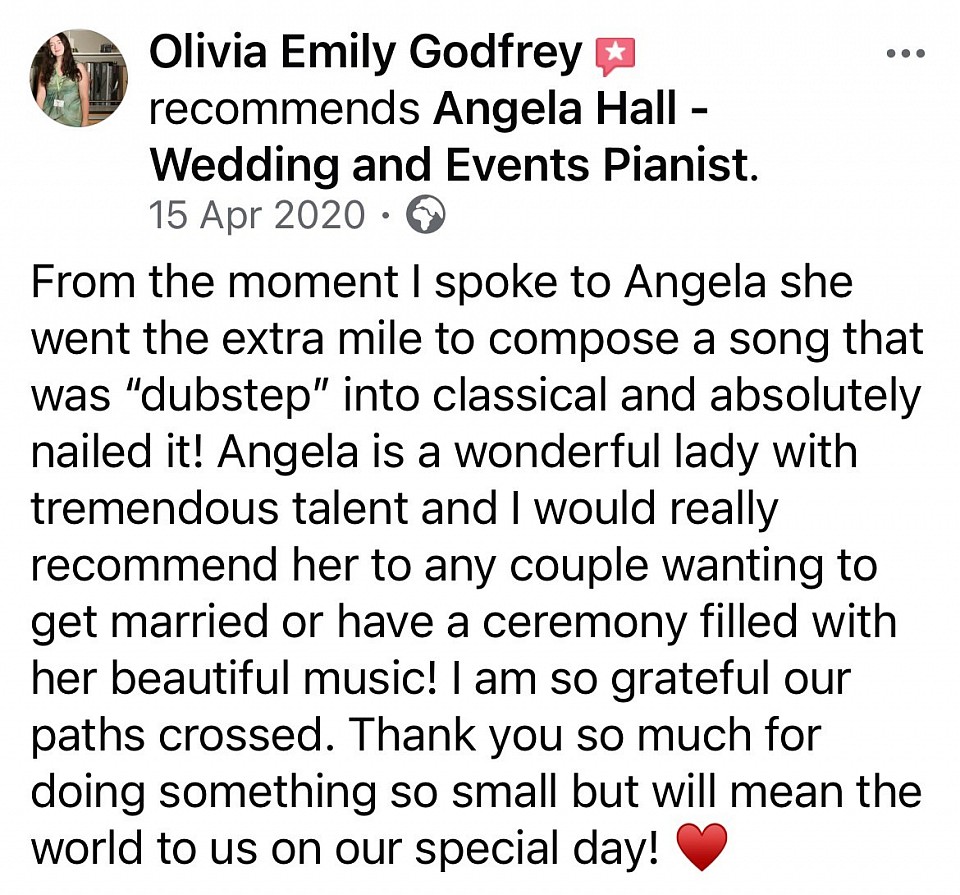Image resolution: width=960 pixels, height=895 pixels.
Task: Open Olivia Emily Godfrey's profile picture
Action: [x=79, y=78]
